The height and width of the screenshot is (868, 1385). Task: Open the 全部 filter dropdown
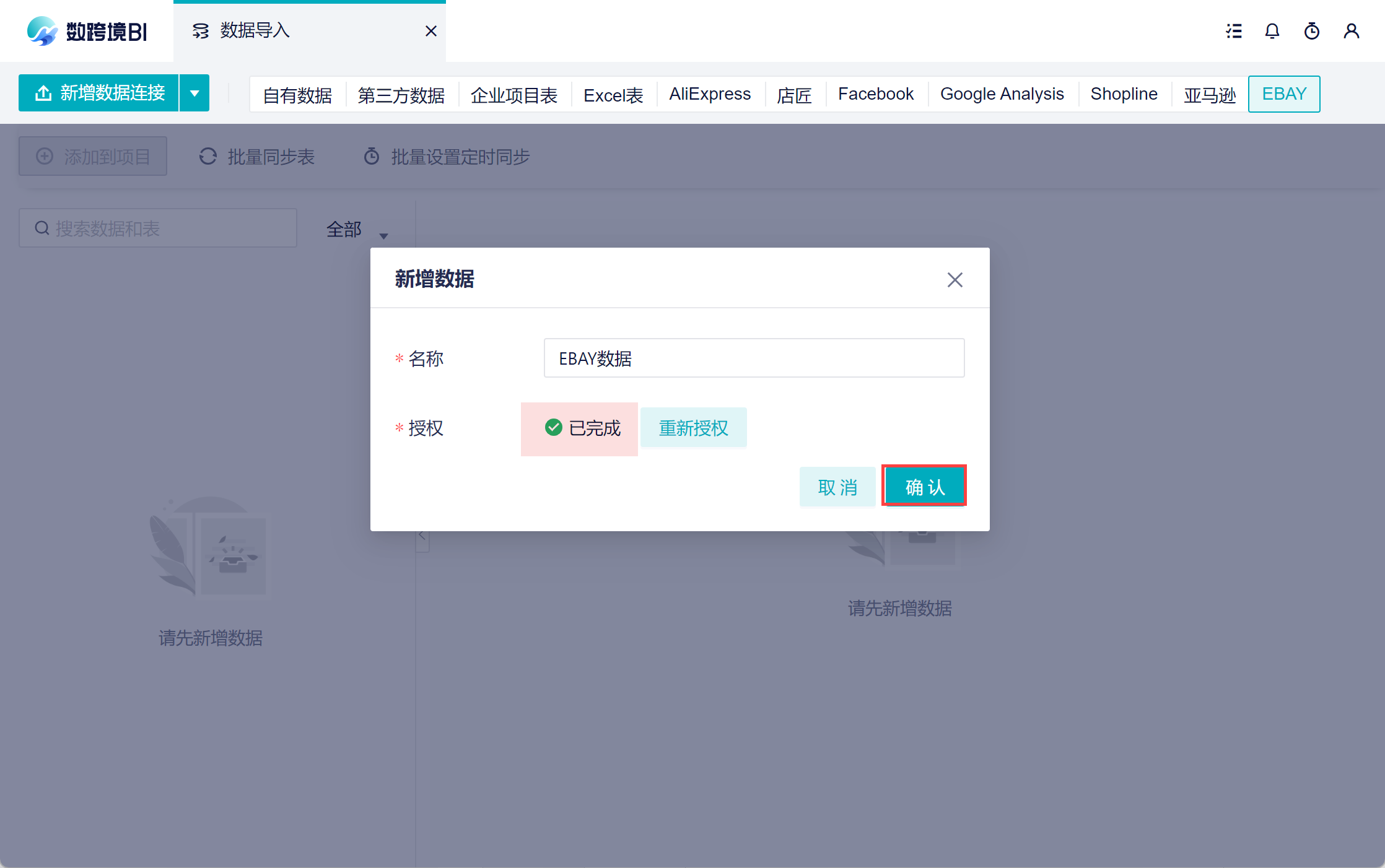(357, 230)
